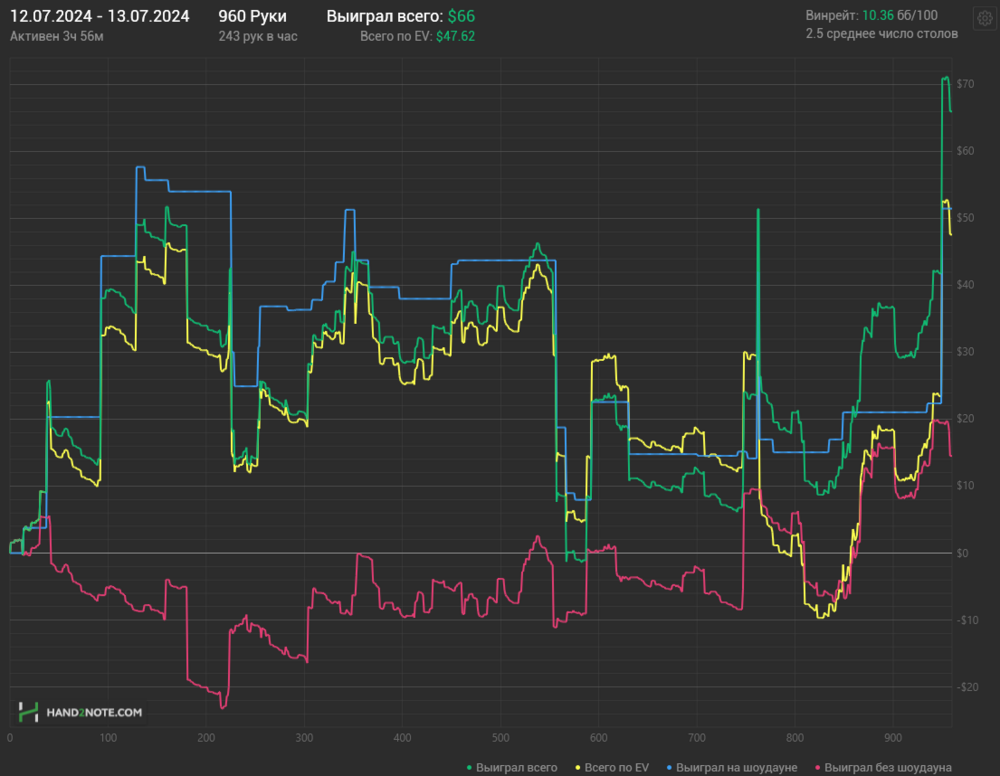Toggle the "Выиграл без шоудауна" legend series
The height and width of the screenshot is (776, 1000).
[883, 768]
